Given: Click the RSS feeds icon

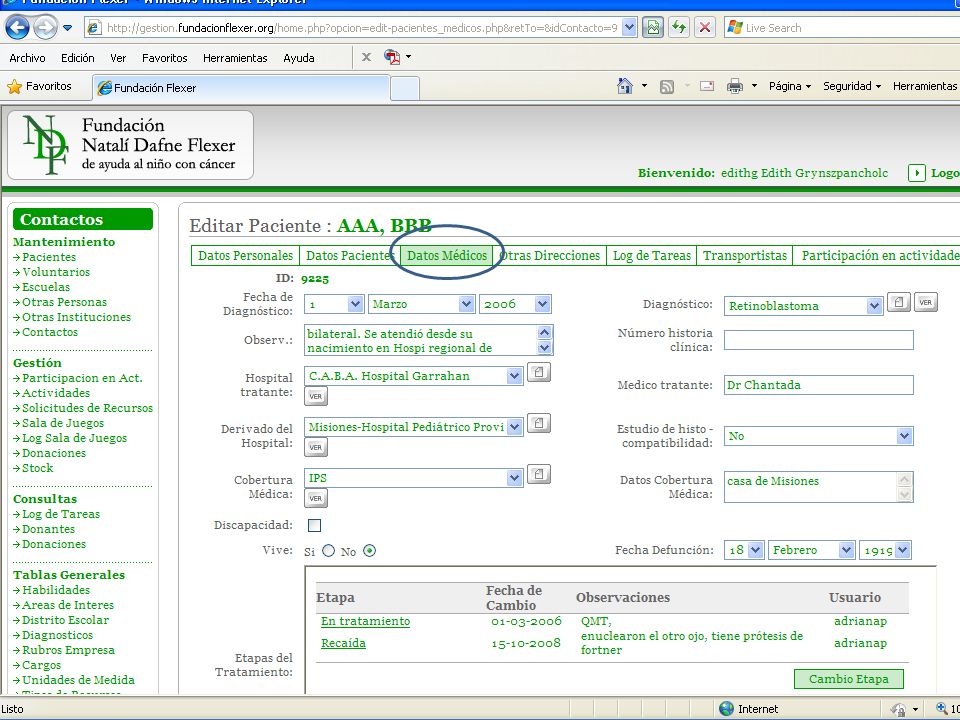Looking at the screenshot, I should 667,87.
